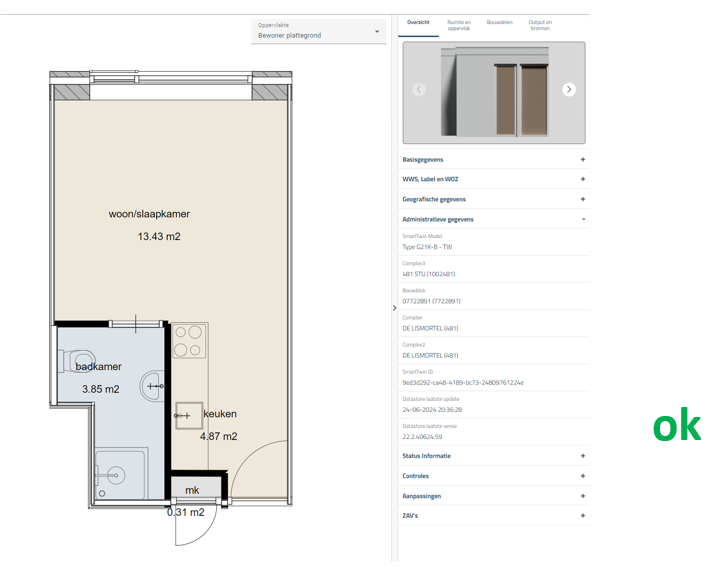Click the bathroom washbasin symbol

point(154,386)
